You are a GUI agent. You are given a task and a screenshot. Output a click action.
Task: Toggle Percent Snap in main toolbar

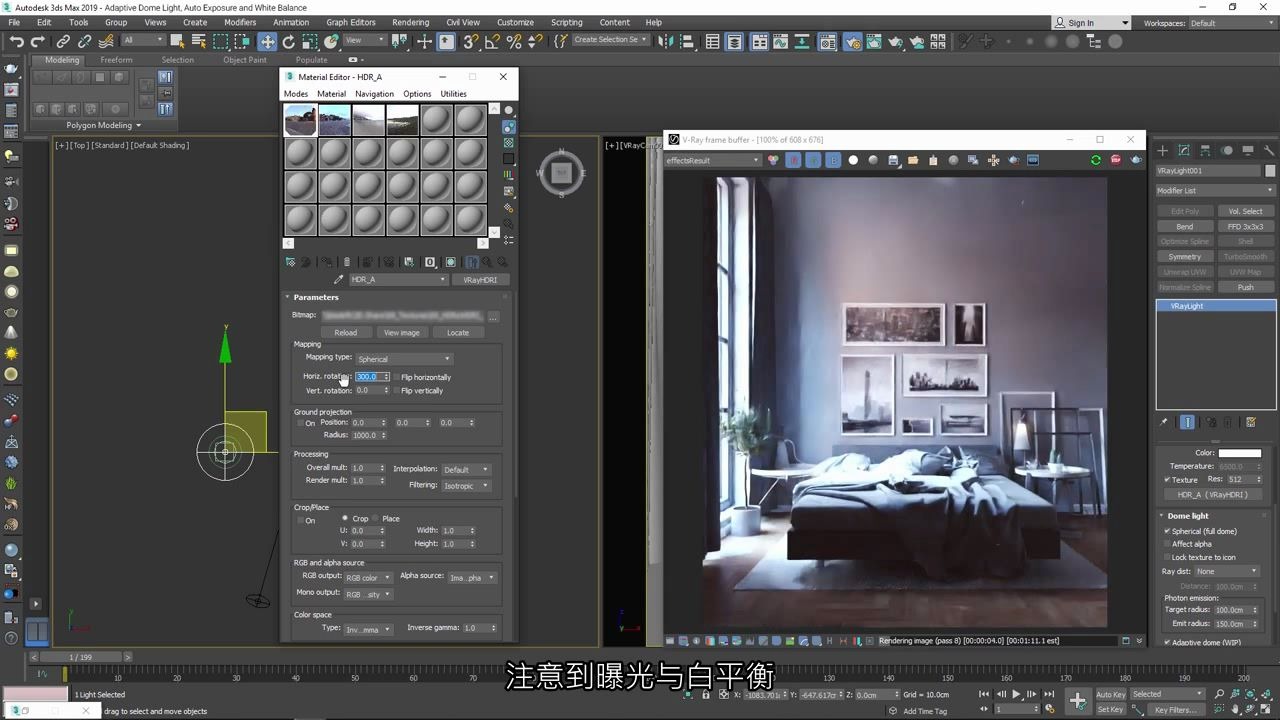pos(514,41)
